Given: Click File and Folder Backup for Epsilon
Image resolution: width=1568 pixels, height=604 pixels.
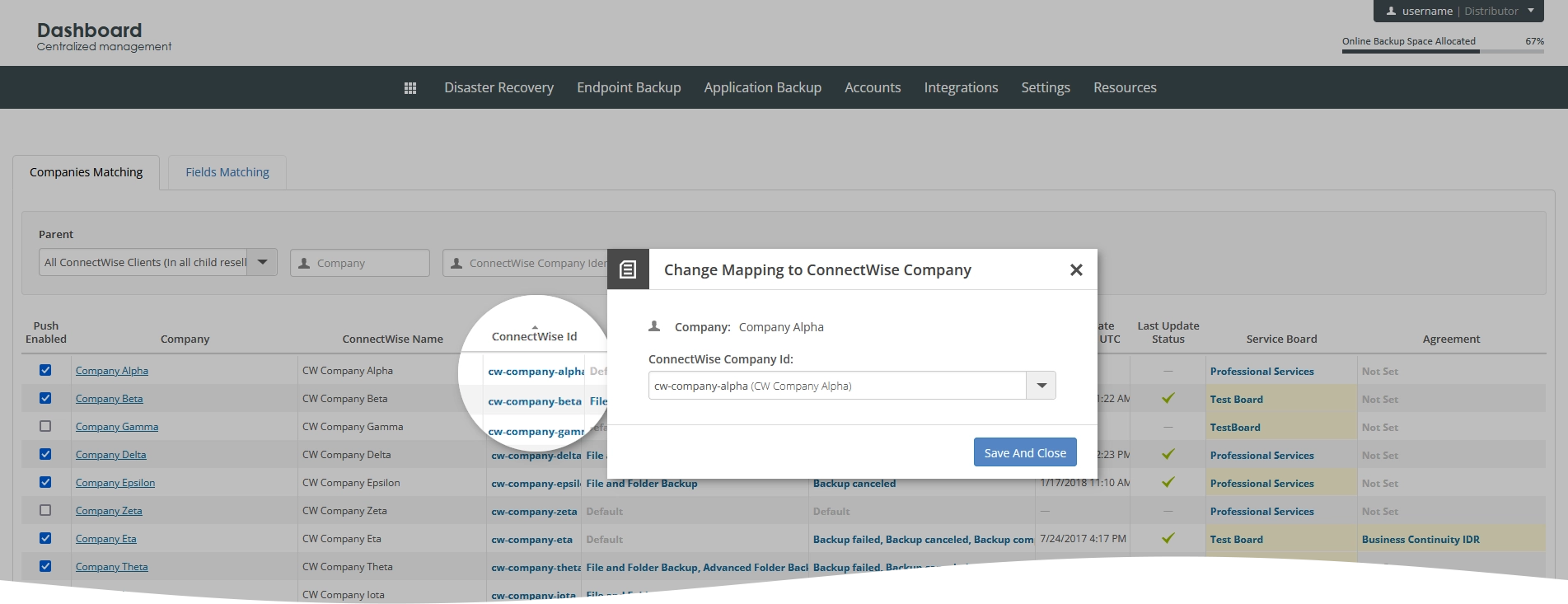Looking at the screenshot, I should [642, 484].
